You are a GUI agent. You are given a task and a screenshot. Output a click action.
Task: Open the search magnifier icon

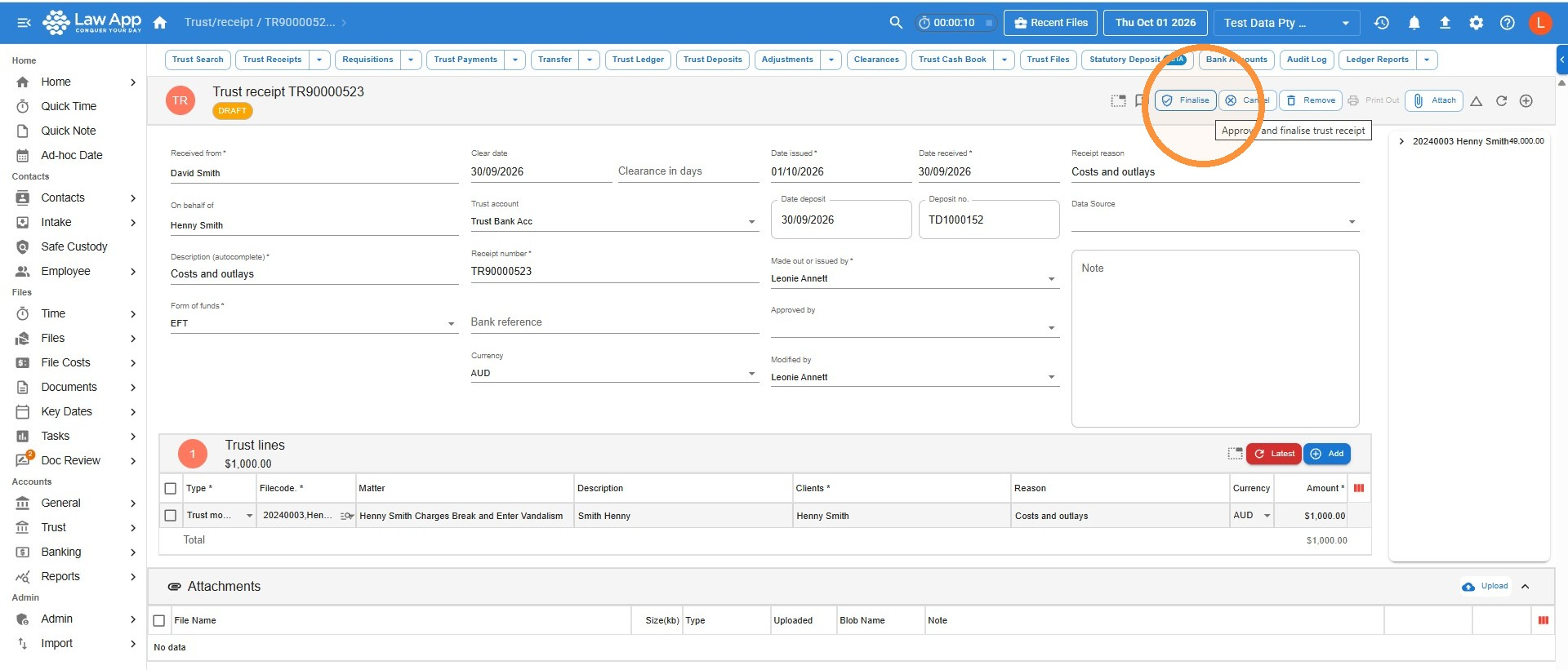pyautogui.click(x=896, y=23)
